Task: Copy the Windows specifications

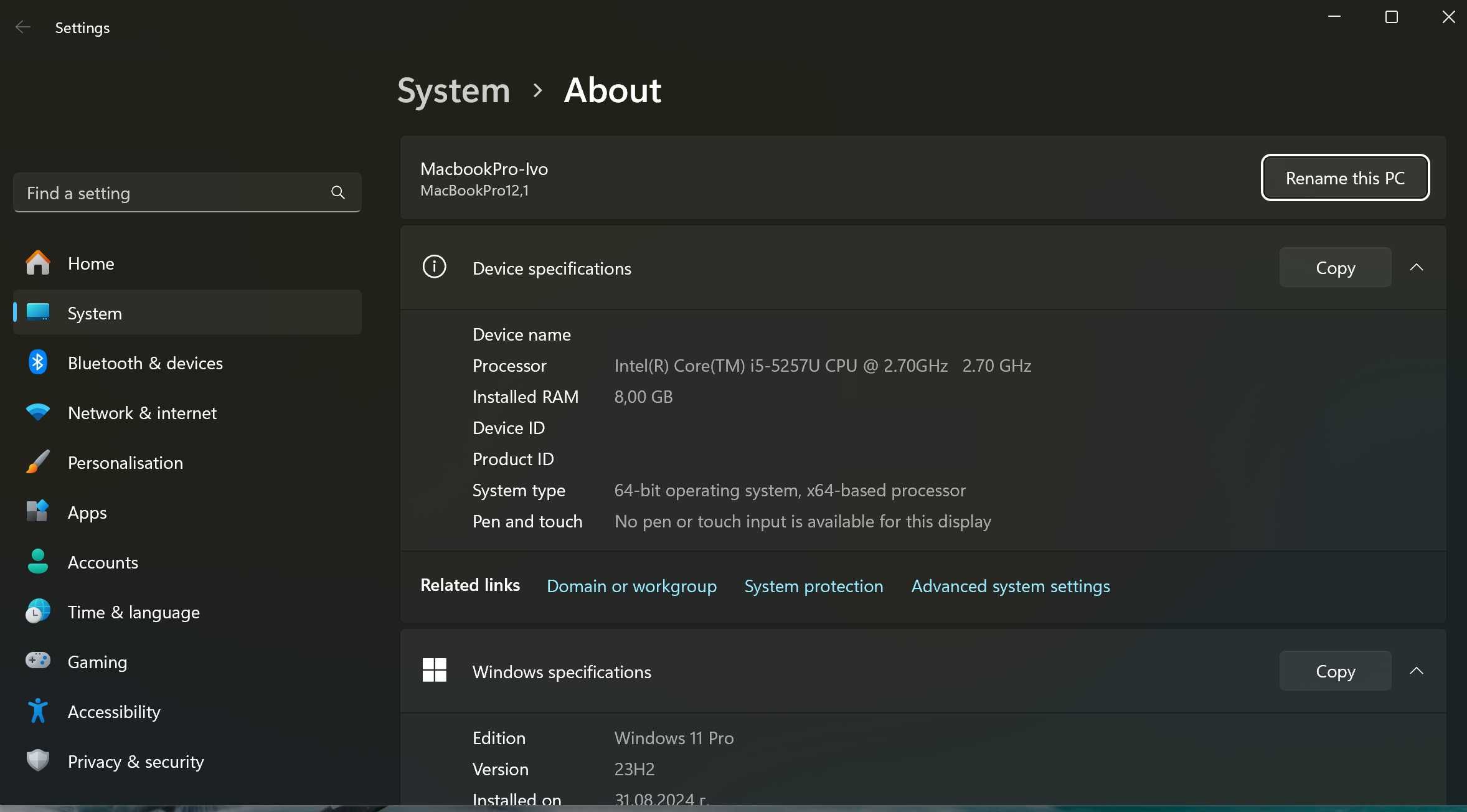Action: pyautogui.click(x=1335, y=671)
